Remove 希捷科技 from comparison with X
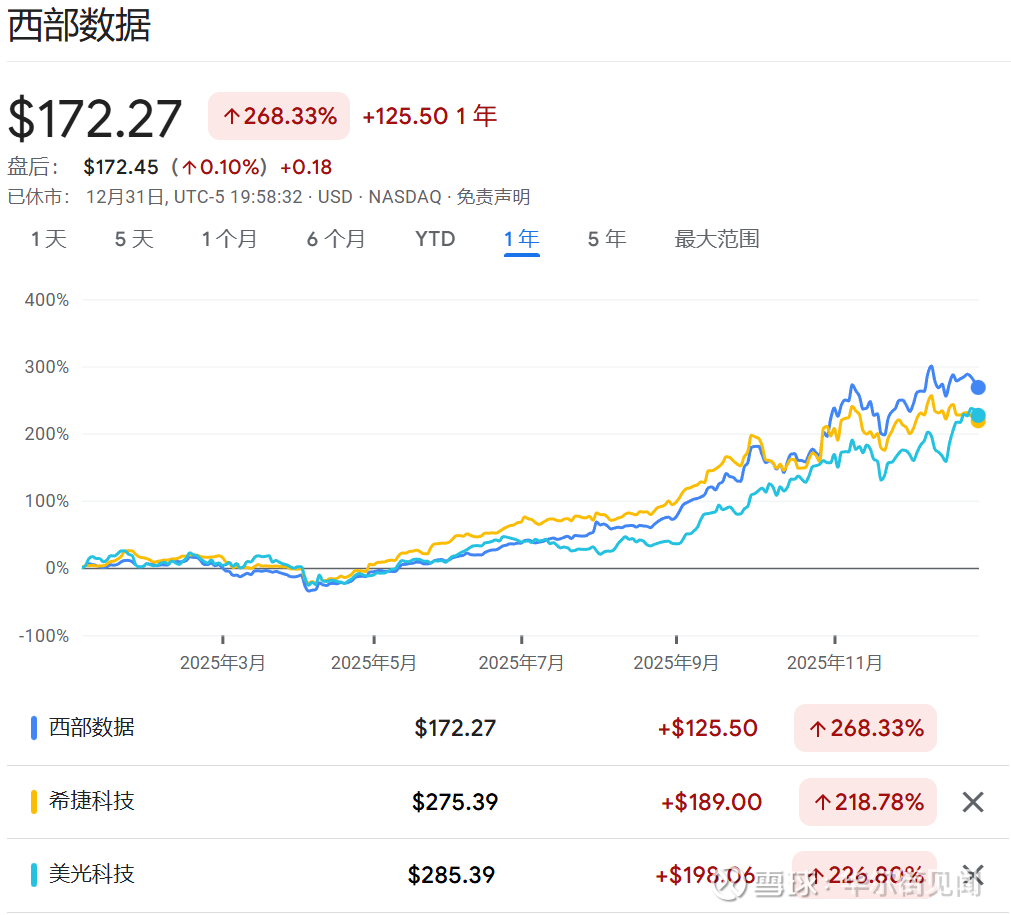Screen dimensions: 1011x915 [972, 802]
